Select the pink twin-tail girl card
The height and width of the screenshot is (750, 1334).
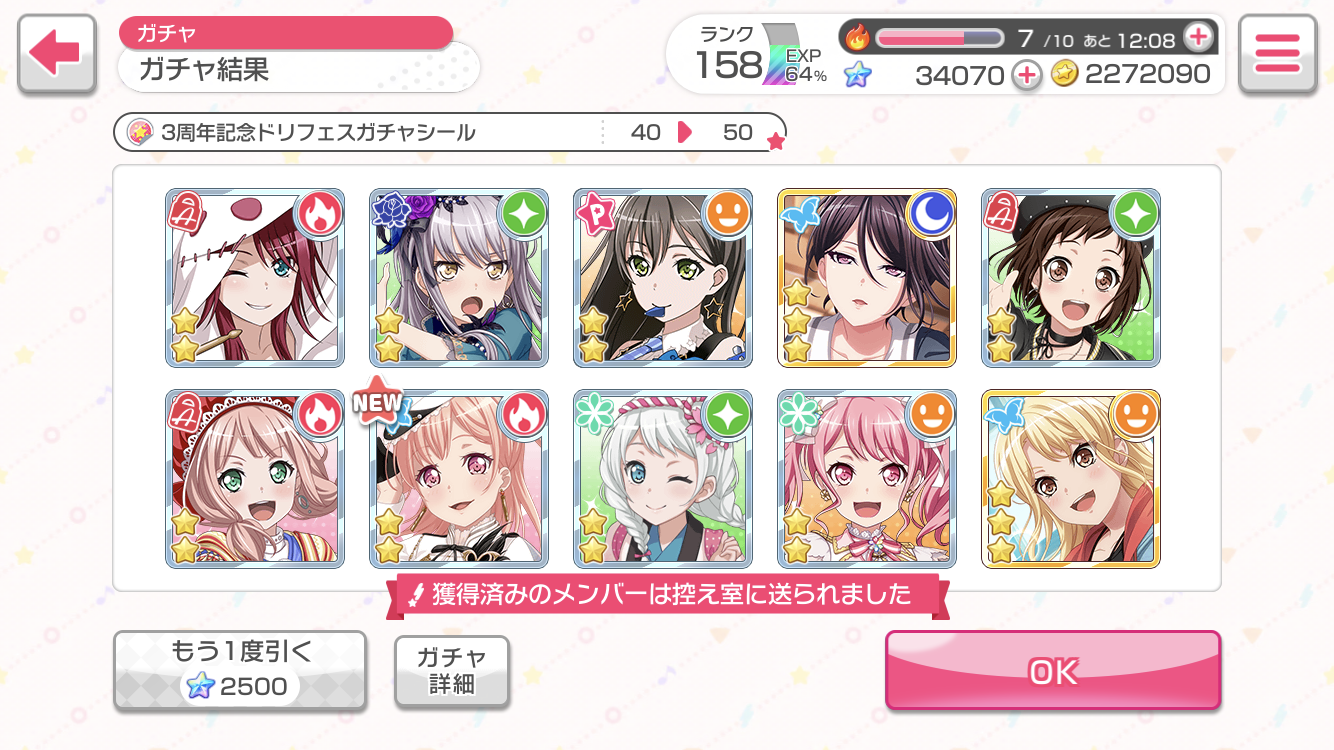867,479
